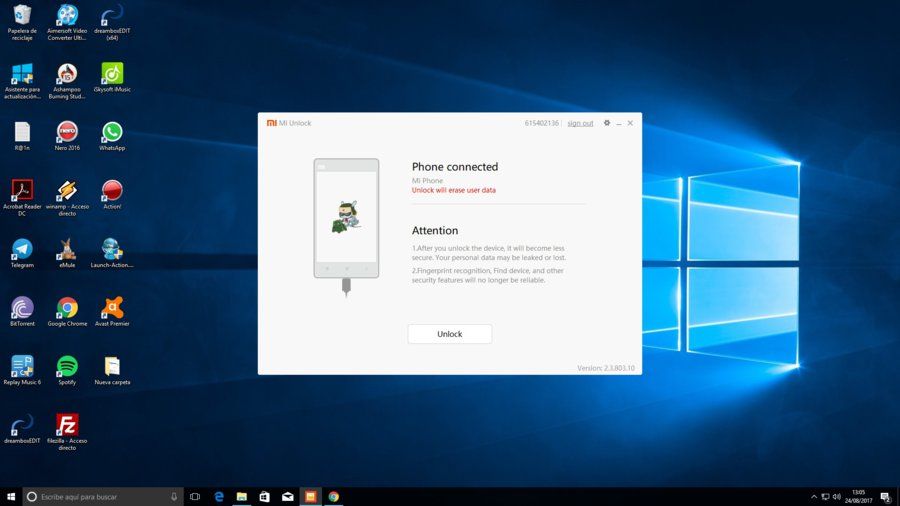Viewport: 900px width, 506px height.
Task: Click account ID 615402136
Action: tap(541, 123)
